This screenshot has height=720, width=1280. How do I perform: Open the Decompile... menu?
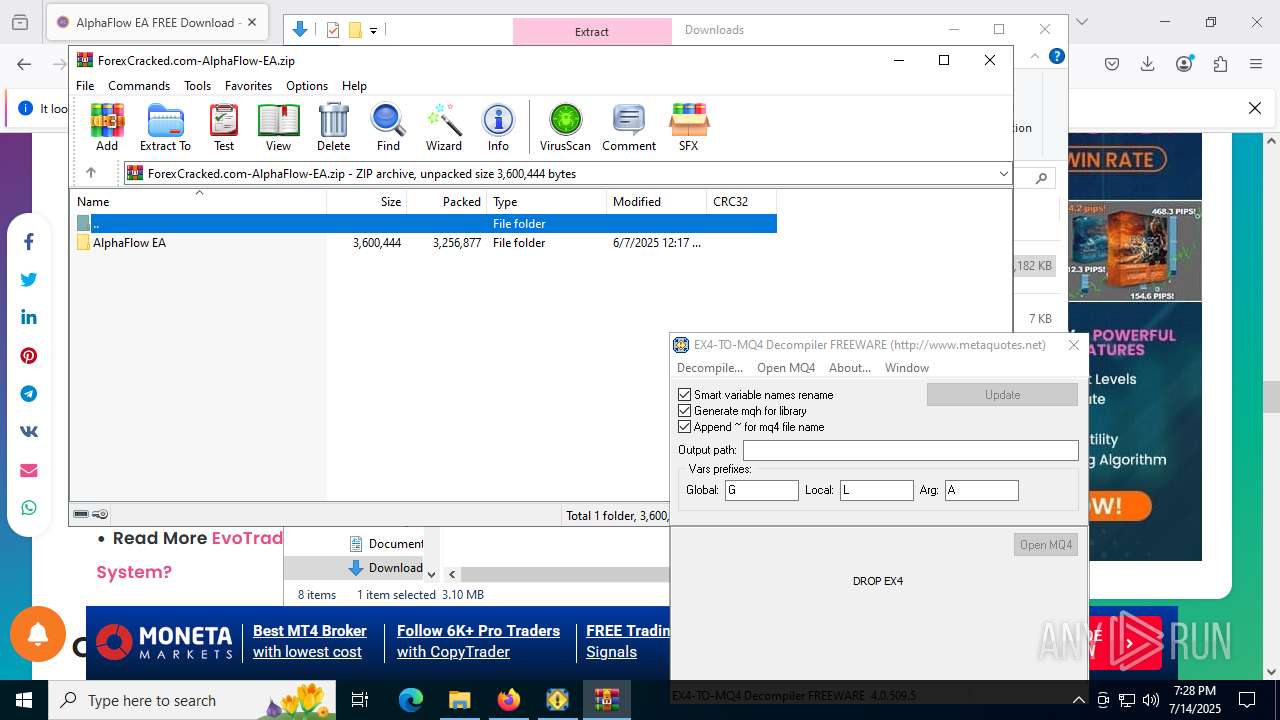[710, 368]
